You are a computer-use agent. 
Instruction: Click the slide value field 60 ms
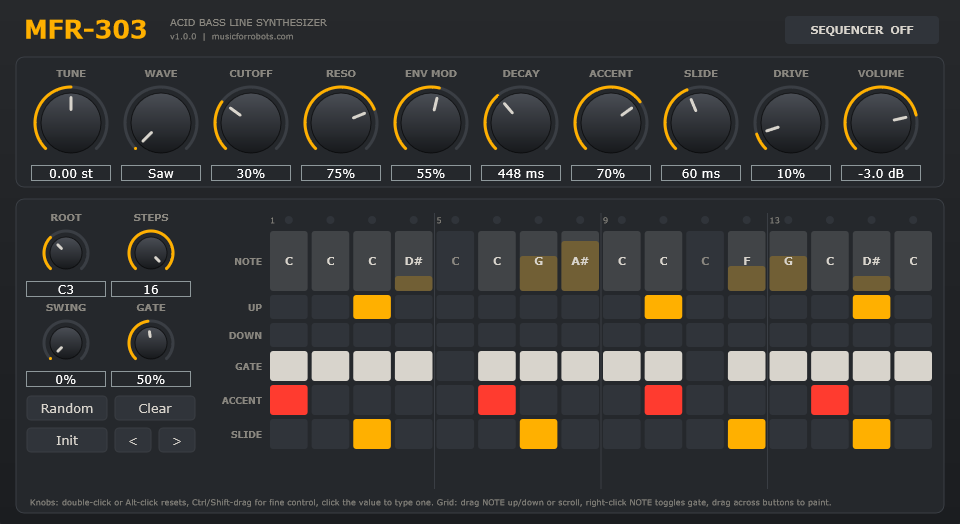[701, 173]
